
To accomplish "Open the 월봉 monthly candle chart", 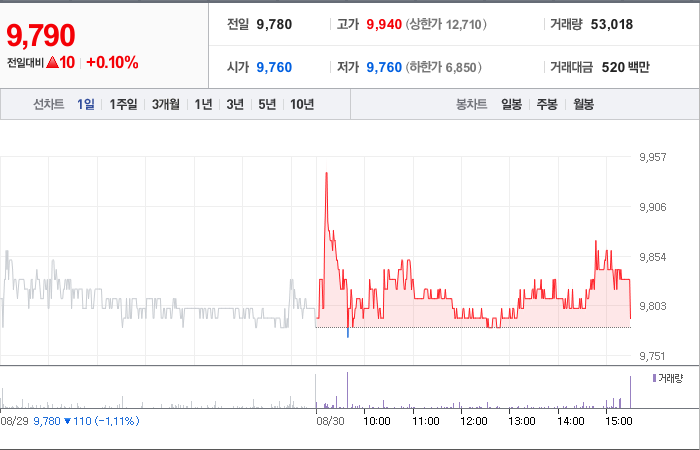I will tap(583, 104).
